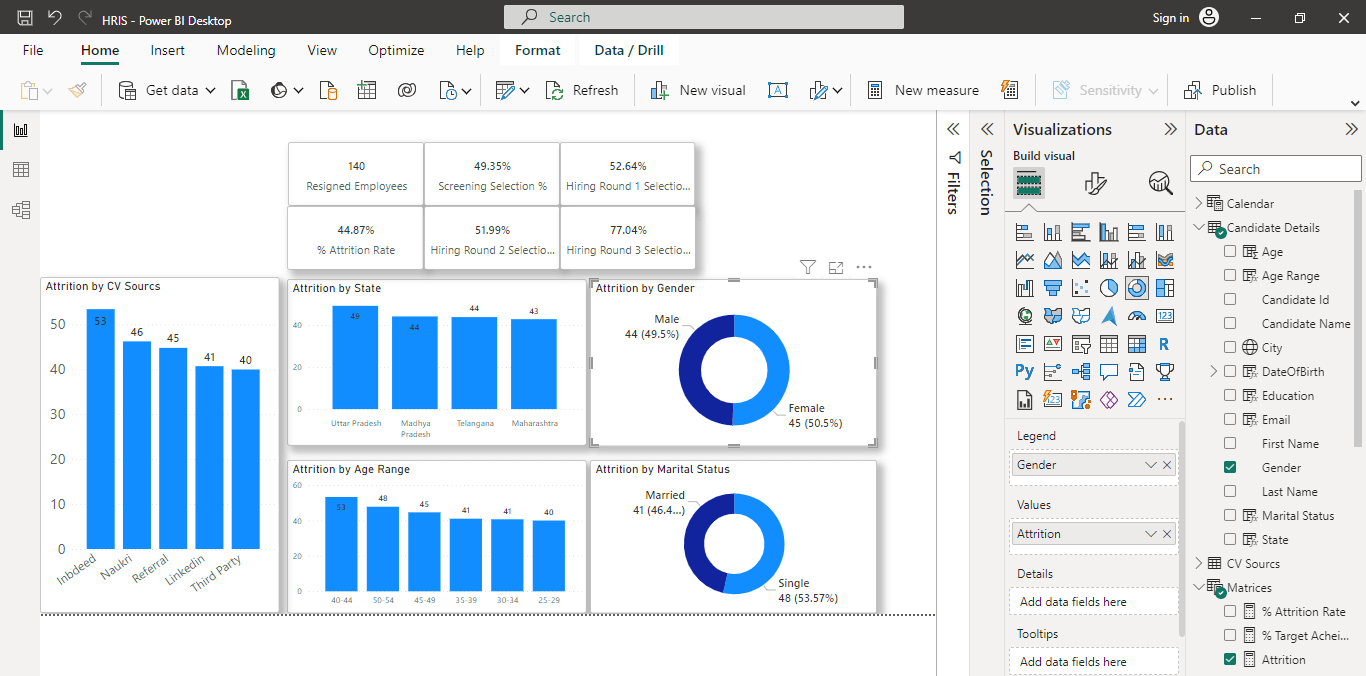Expand the Calendar table
Image resolution: width=1366 pixels, height=676 pixels.
click(x=1198, y=204)
